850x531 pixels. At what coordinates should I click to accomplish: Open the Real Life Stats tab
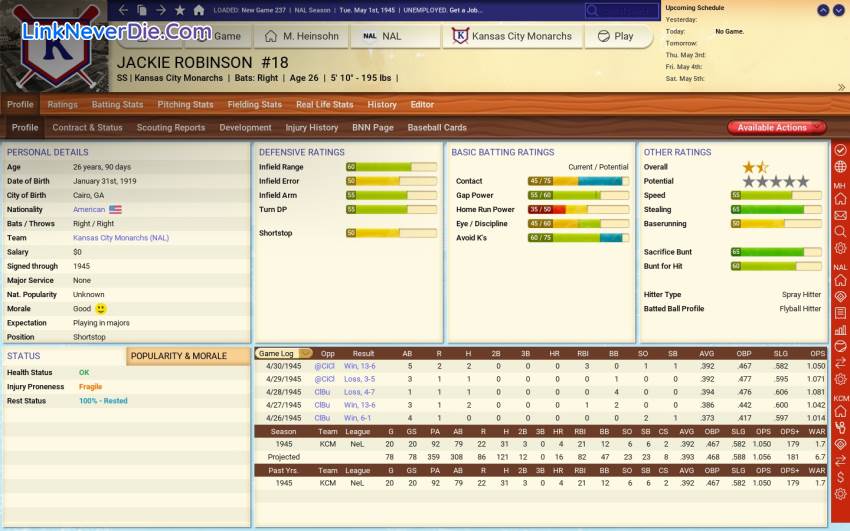tap(325, 105)
